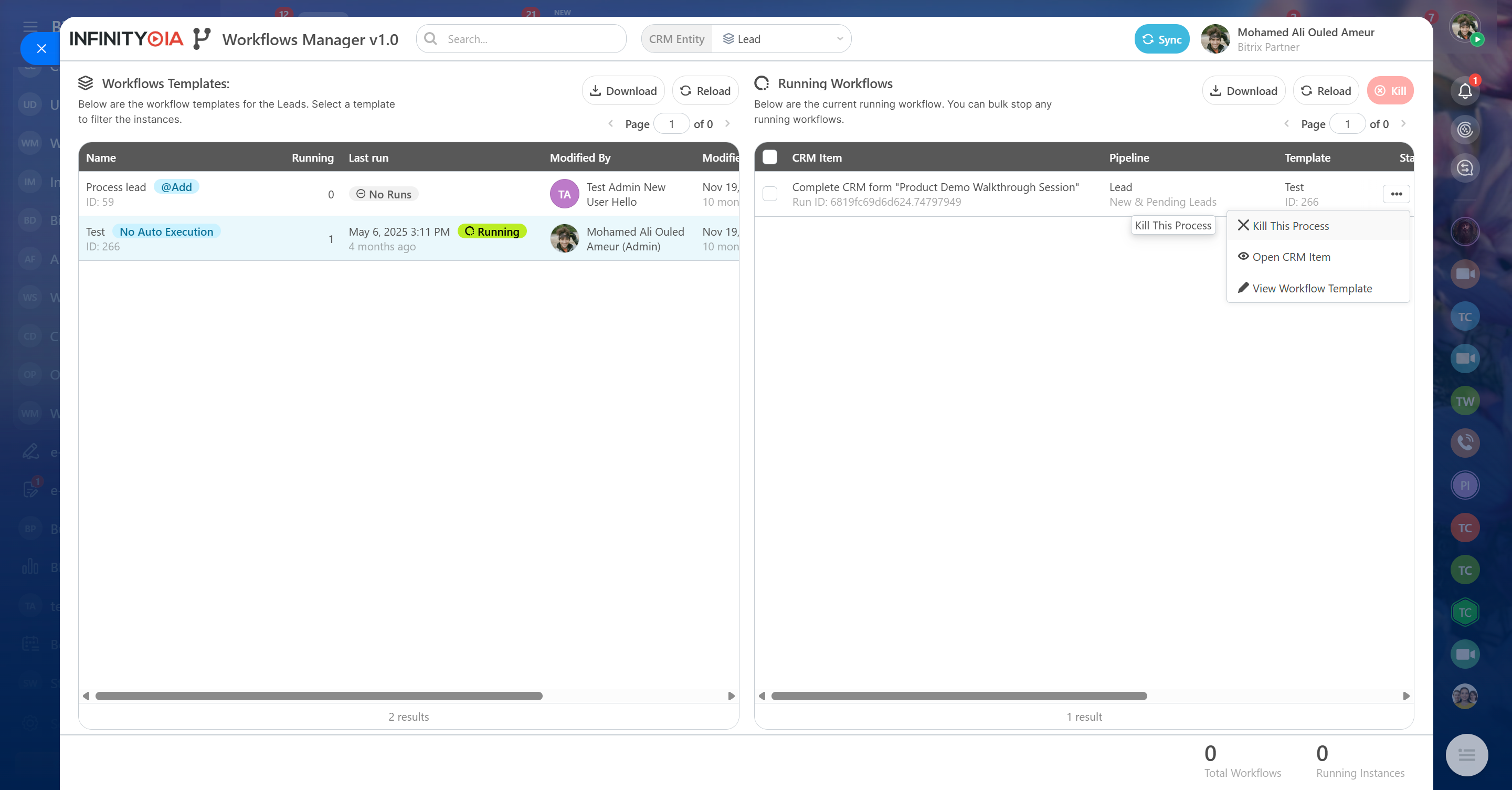Click the blue X close panel icon
Image resolution: width=1512 pixels, height=790 pixels.
pyautogui.click(x=41, y=49)
